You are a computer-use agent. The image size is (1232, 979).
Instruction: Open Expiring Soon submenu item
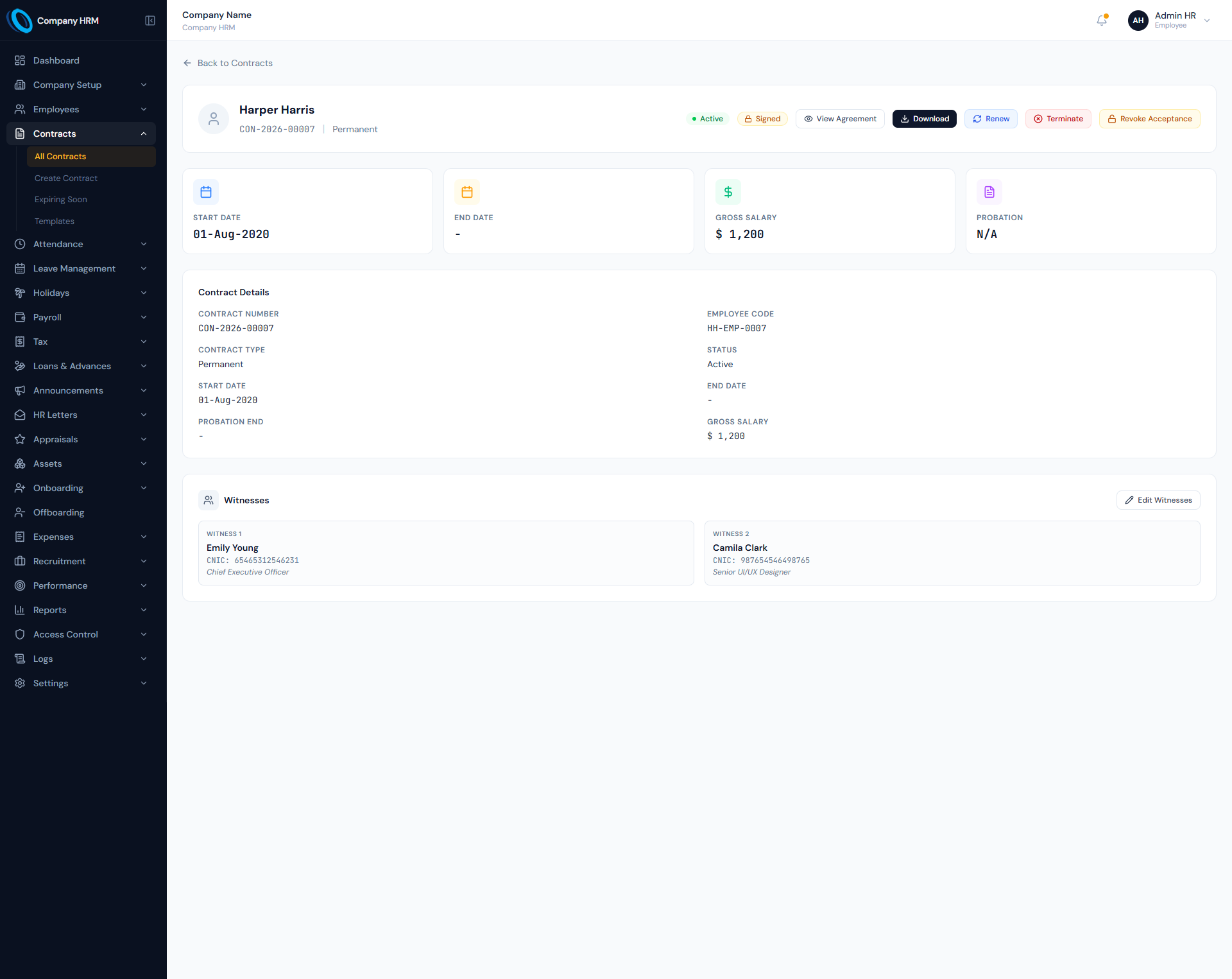(x=91, y=200)
